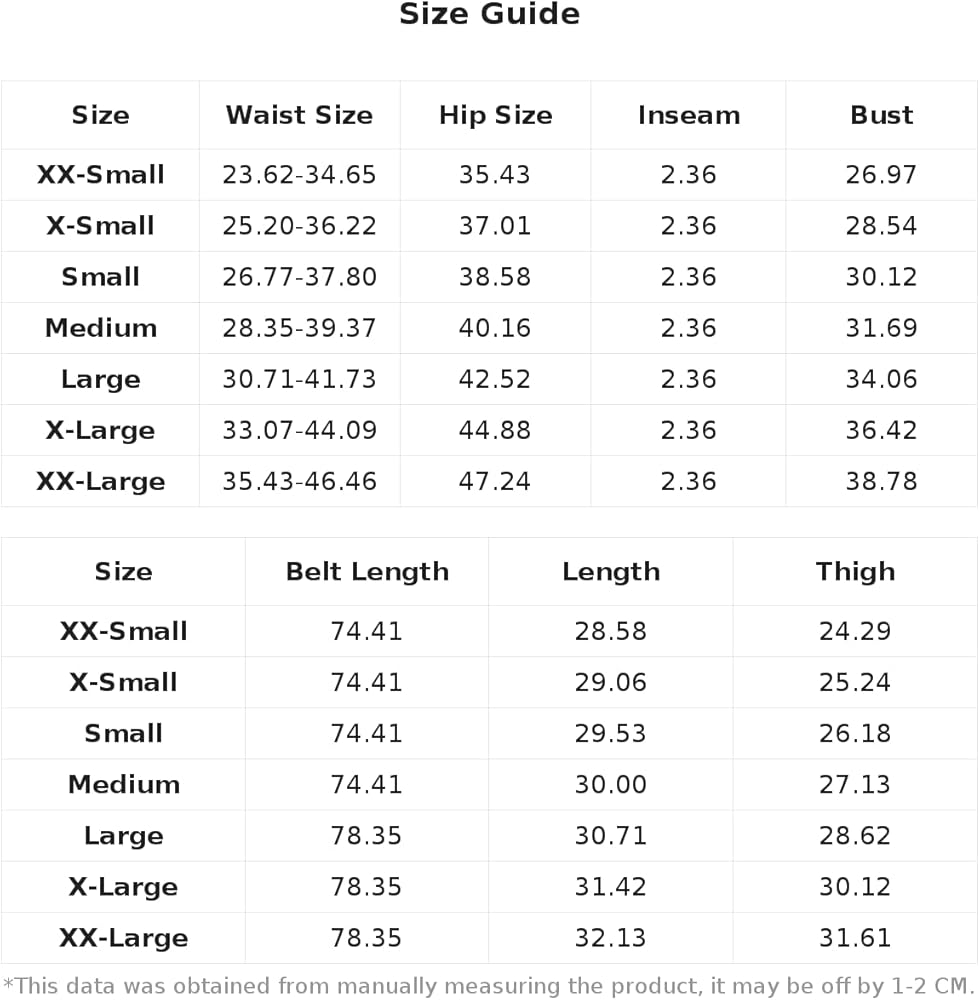The width and height of the screenshot is (980, 1000).
Task: Click thigh value 24.29 for XX-Small
Action: tap(854, 631)
